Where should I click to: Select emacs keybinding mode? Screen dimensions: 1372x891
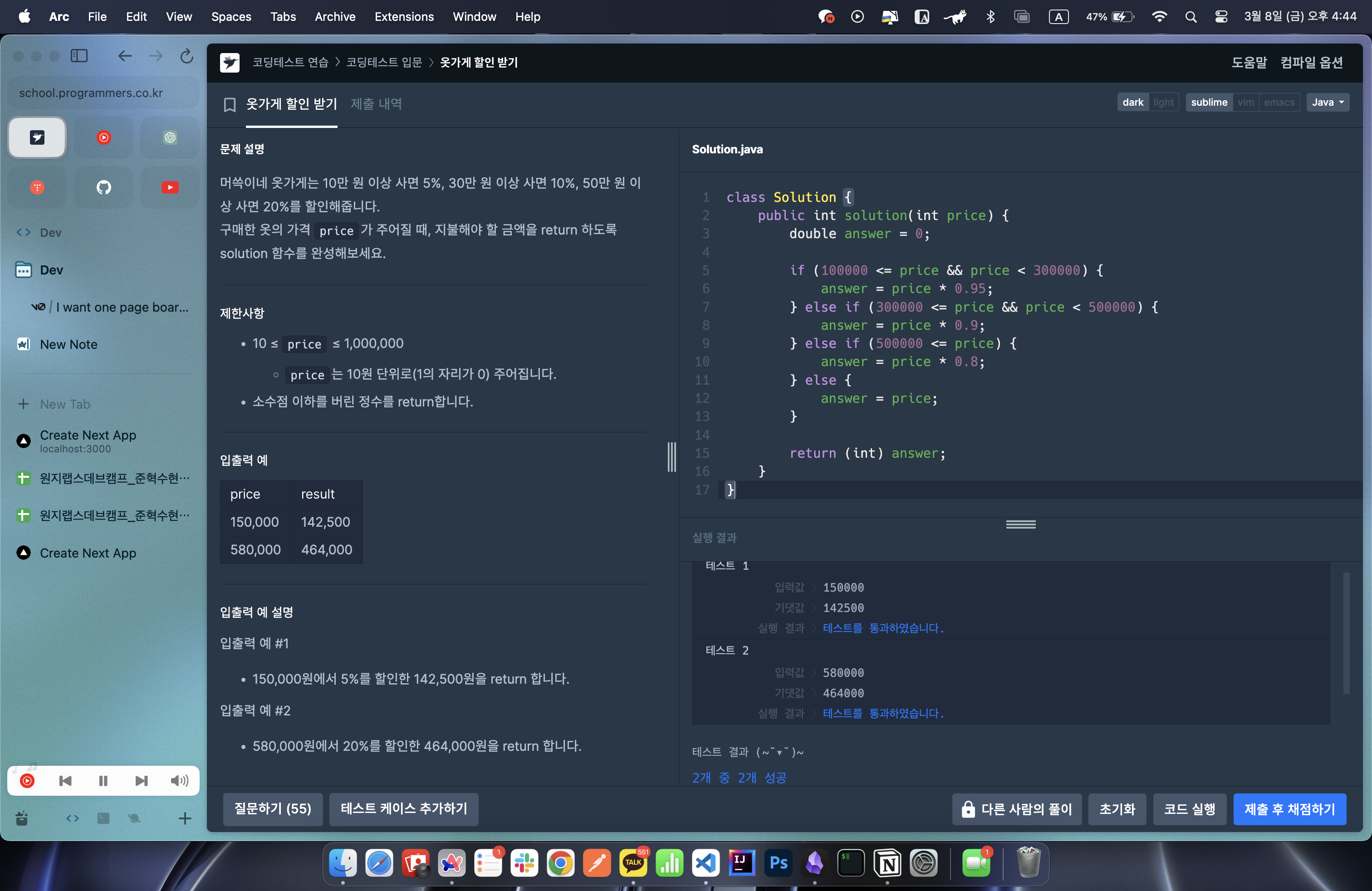point(1279,103)
